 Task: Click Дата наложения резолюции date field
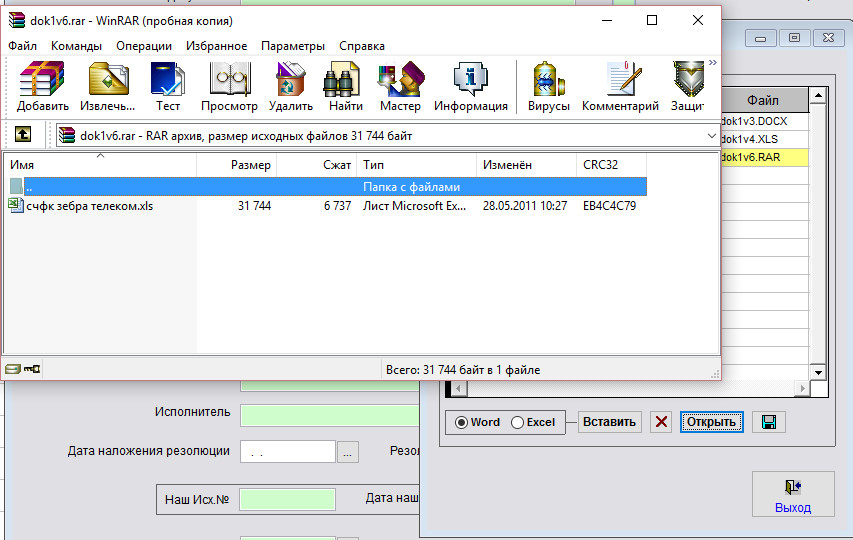[288, 451]
